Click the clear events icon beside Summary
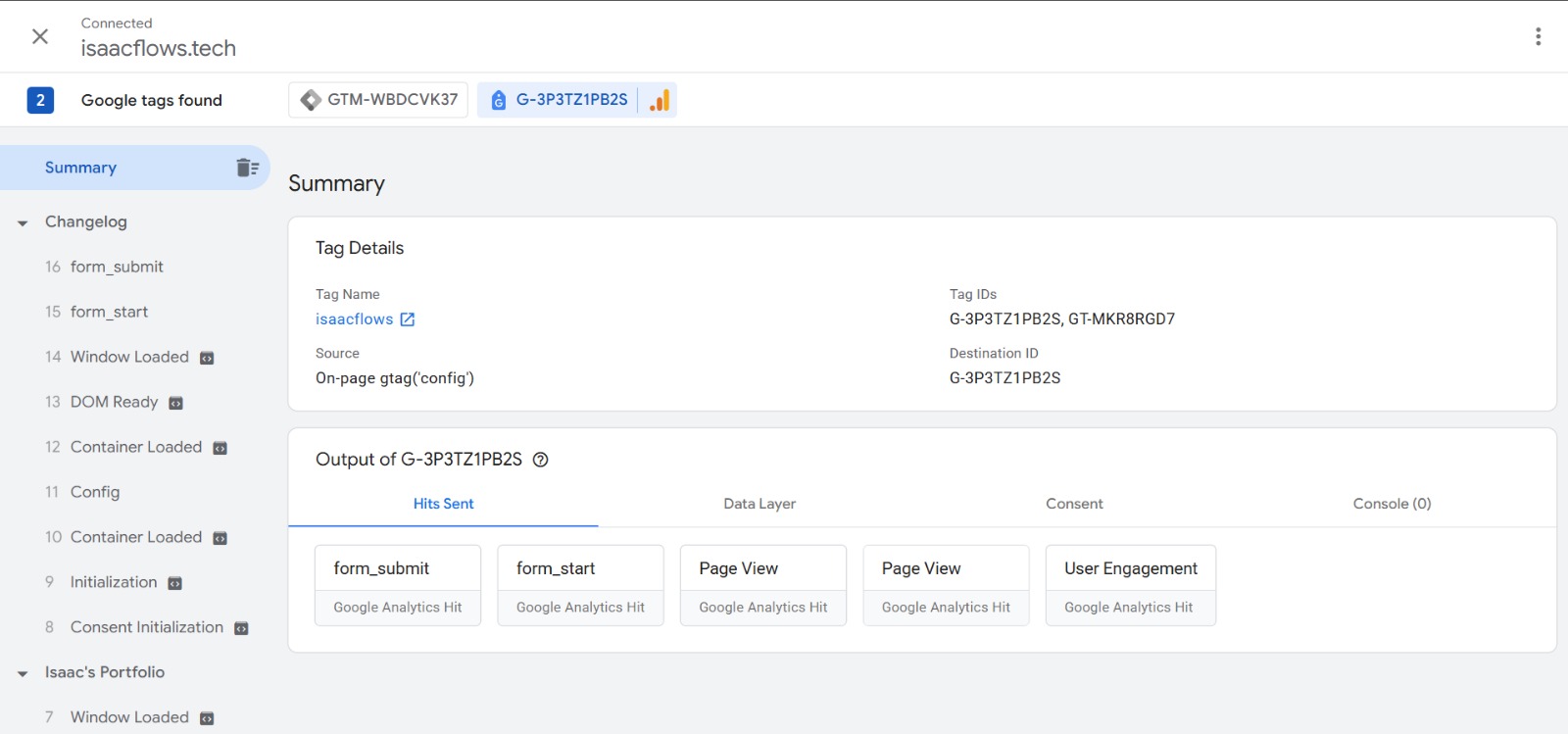This screenshot has width=1568, height=734. (247, 168)
